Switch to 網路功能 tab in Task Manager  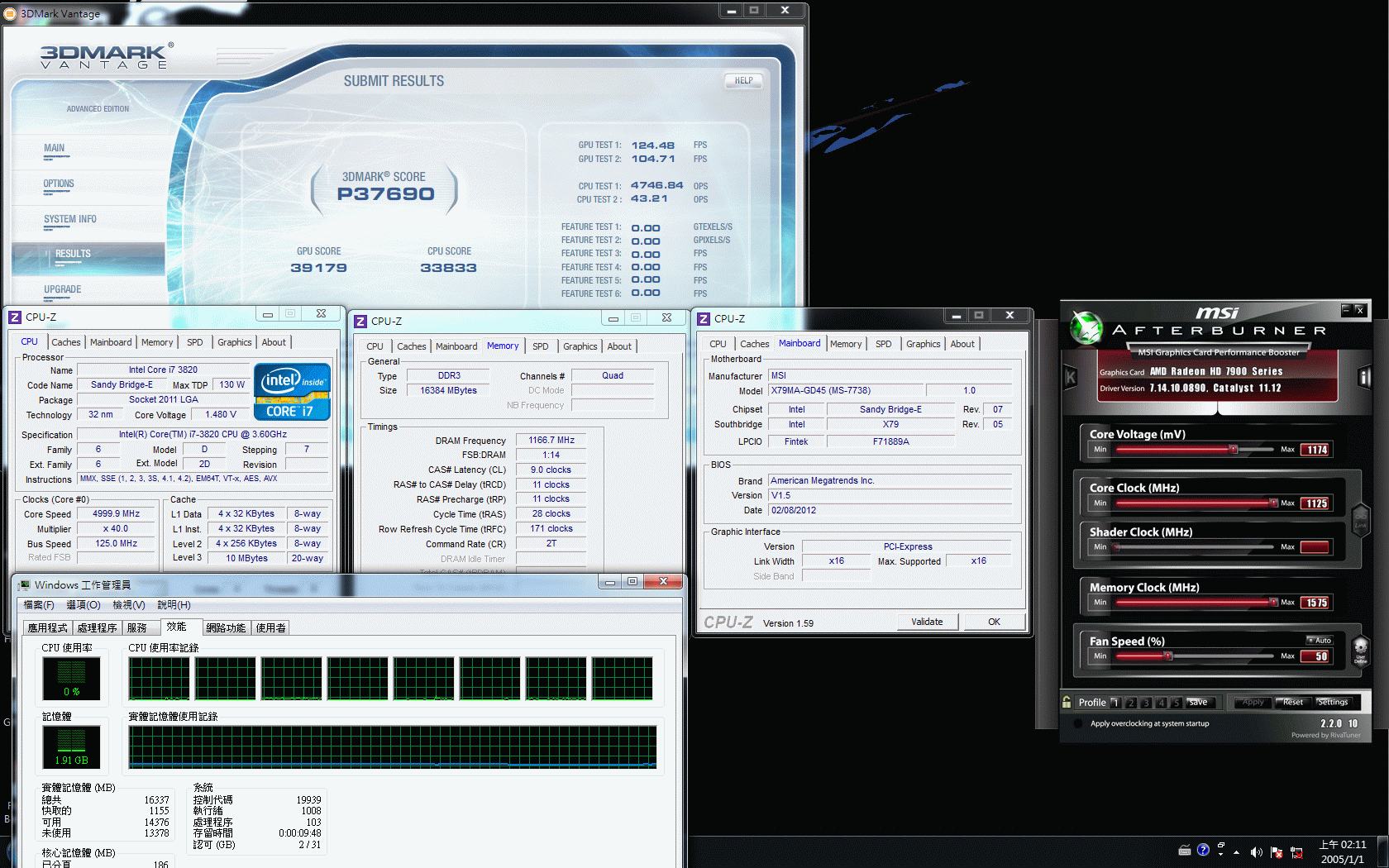click(x=226, y=628)
